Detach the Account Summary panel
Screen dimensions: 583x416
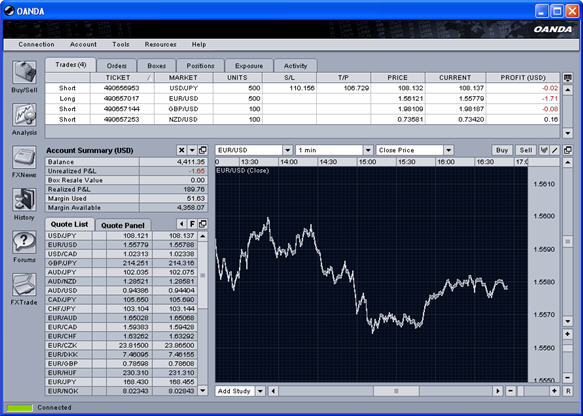click(x=203, y=150)
